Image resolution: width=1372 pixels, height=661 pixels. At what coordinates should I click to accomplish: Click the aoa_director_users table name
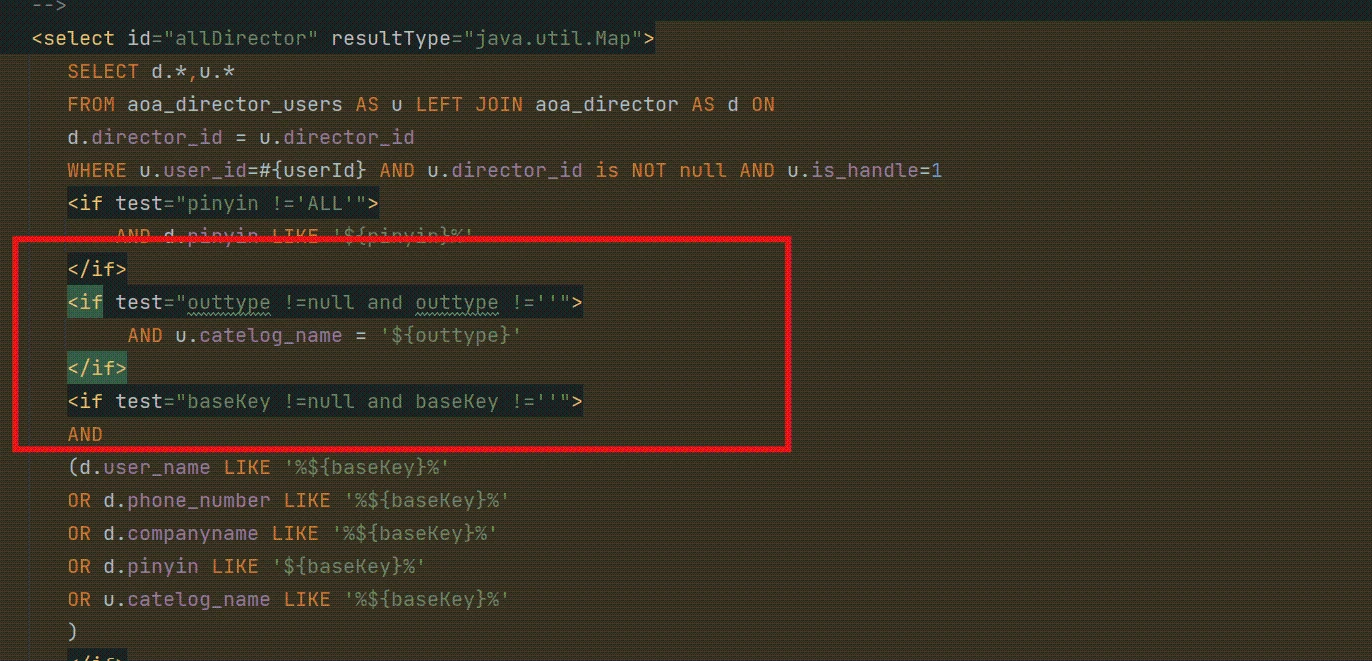click(235, 105)
